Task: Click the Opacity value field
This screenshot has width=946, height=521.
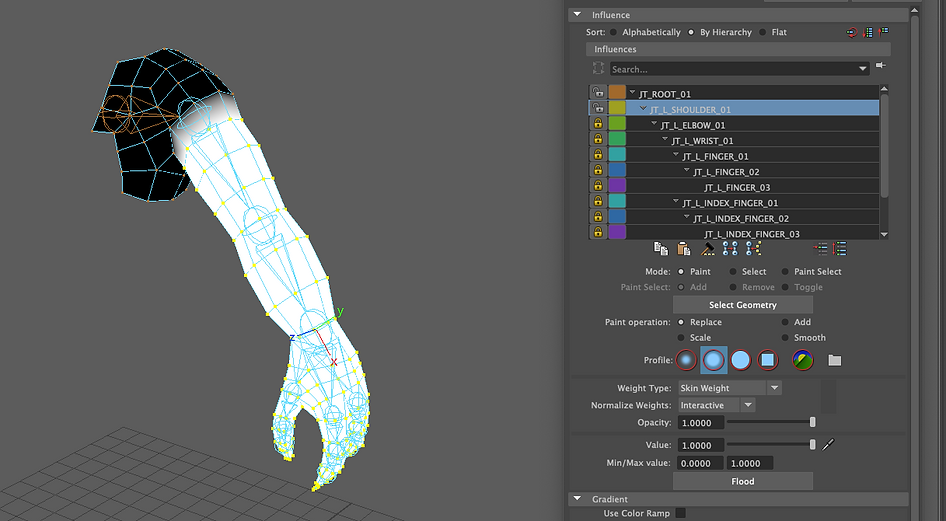Action: [x=700, y=423]
